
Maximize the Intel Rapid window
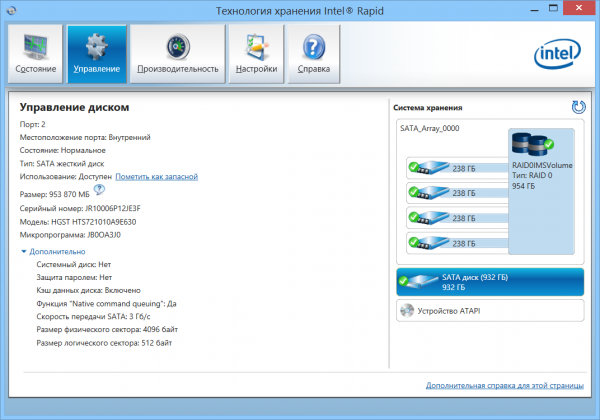(553, 8)
